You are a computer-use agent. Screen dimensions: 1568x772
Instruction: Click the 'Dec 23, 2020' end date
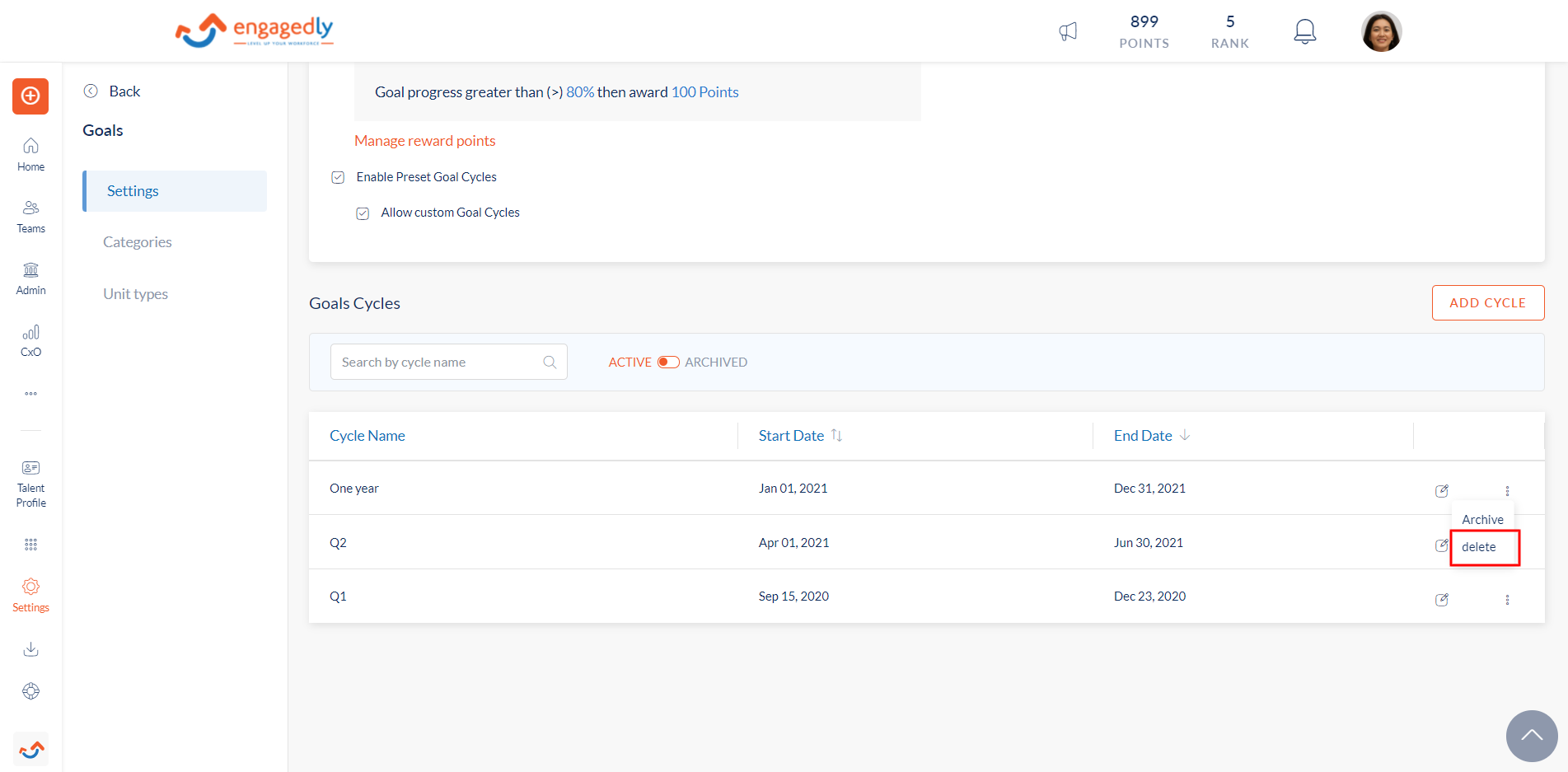tap(1149, 596)
